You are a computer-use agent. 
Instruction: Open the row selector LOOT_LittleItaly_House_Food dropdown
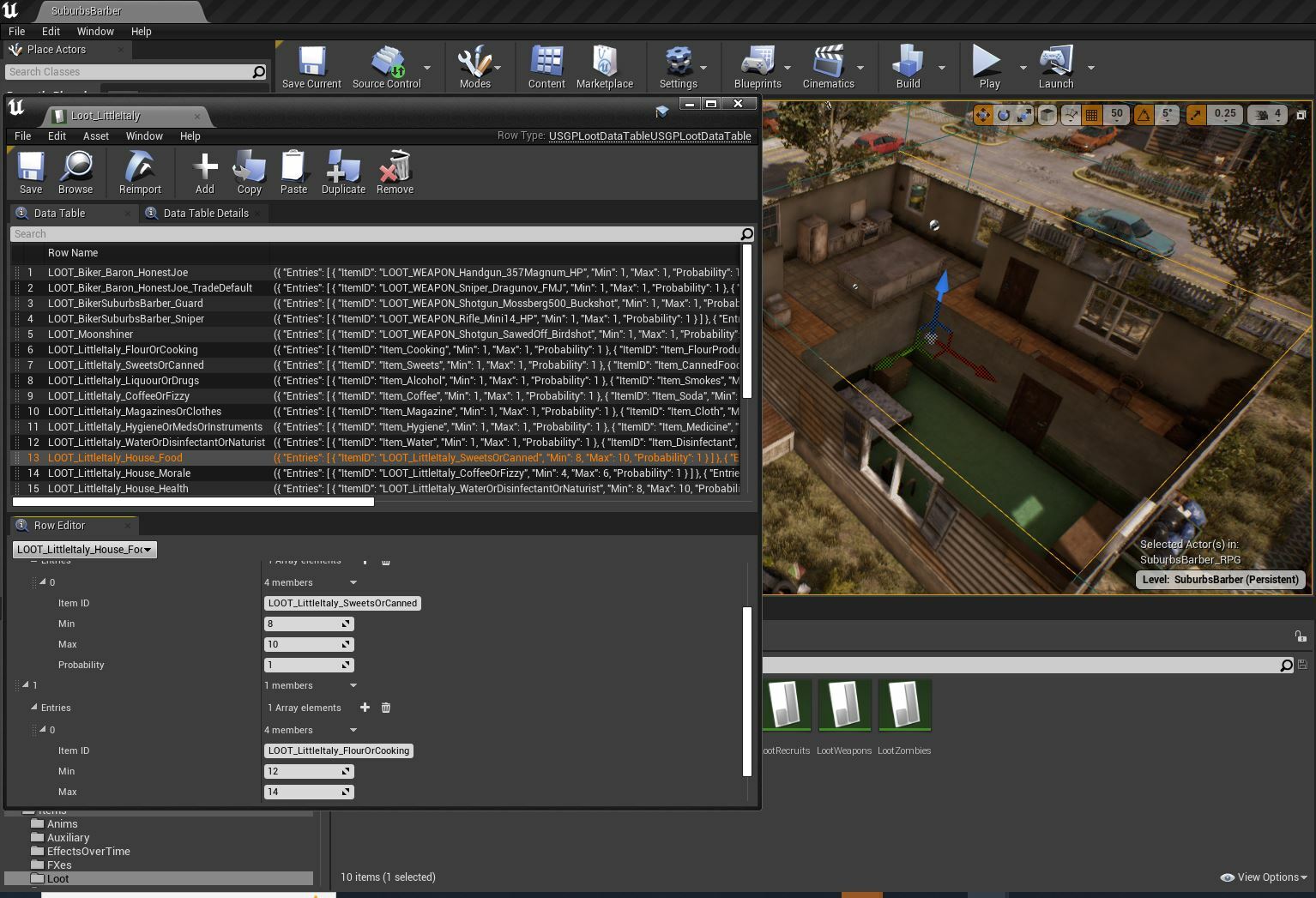84,549
